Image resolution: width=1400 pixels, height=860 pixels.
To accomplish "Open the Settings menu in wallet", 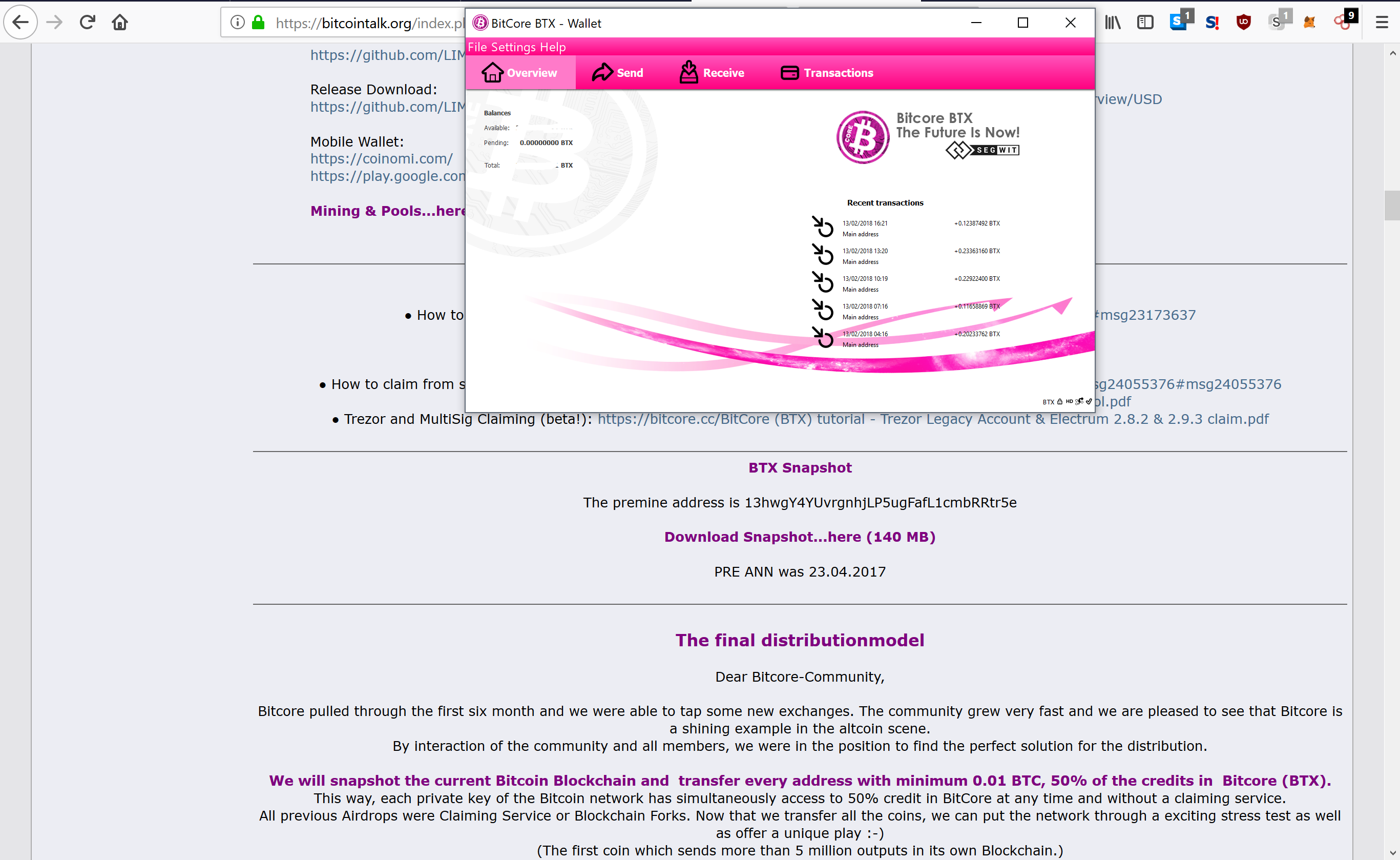I will [513, 47].
